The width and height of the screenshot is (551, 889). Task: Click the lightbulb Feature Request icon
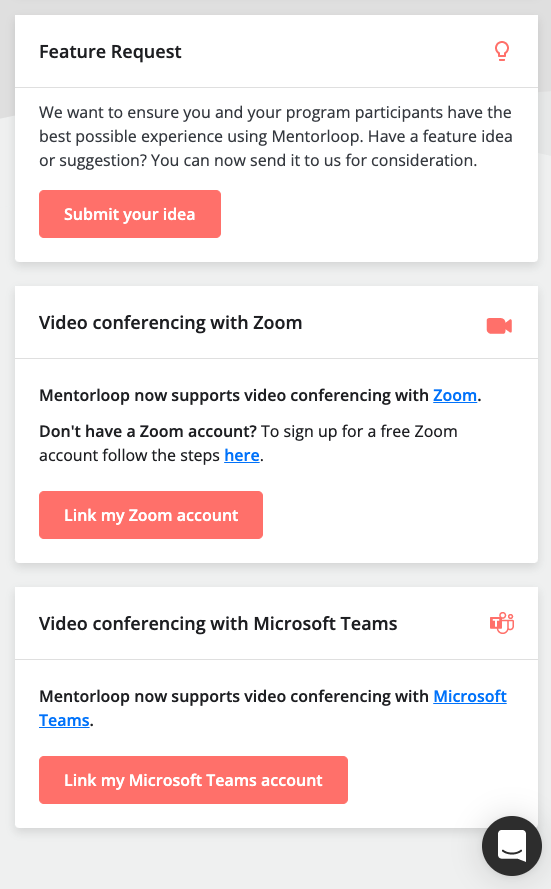[x=502, y=51]
